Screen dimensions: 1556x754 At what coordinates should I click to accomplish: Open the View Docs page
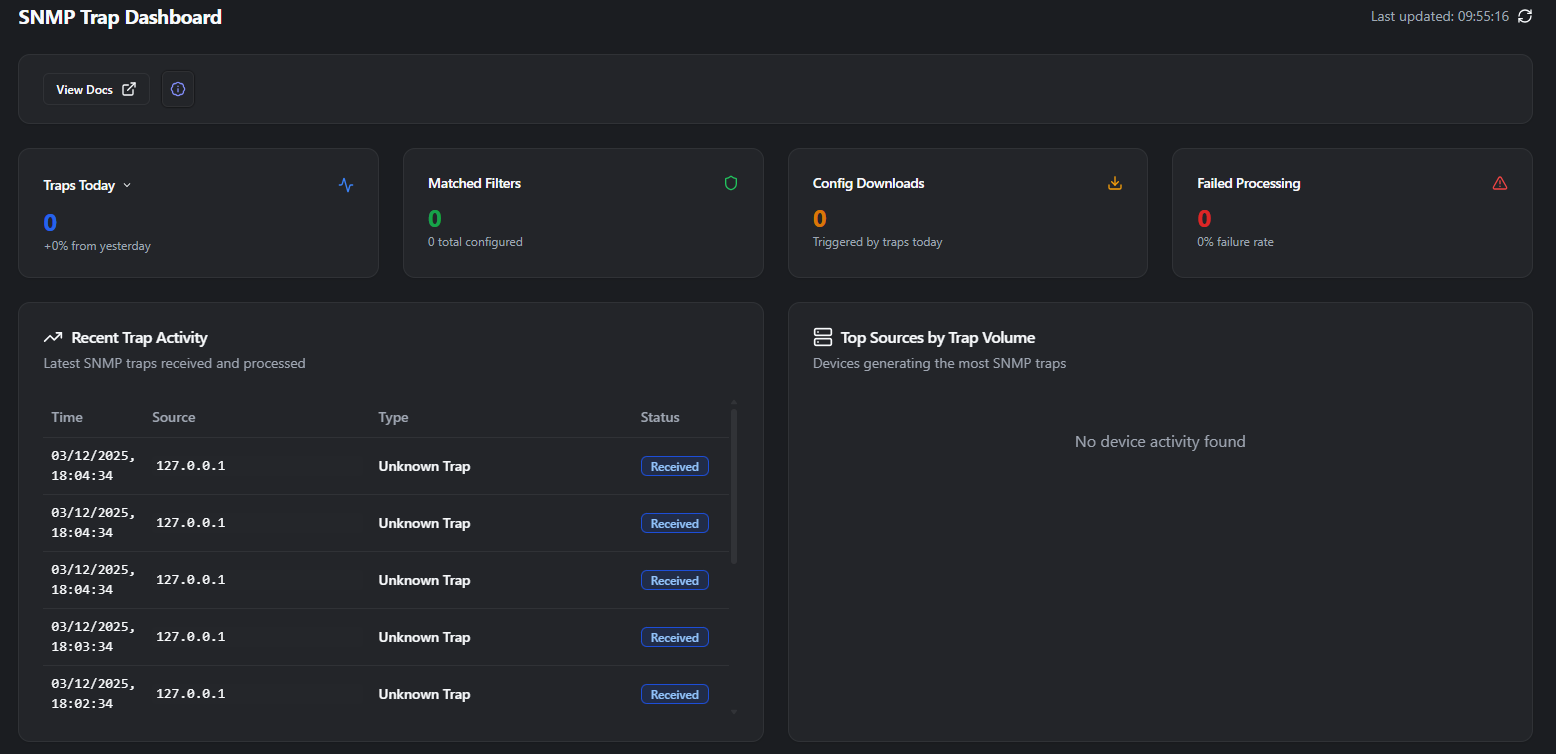(96, 88)
